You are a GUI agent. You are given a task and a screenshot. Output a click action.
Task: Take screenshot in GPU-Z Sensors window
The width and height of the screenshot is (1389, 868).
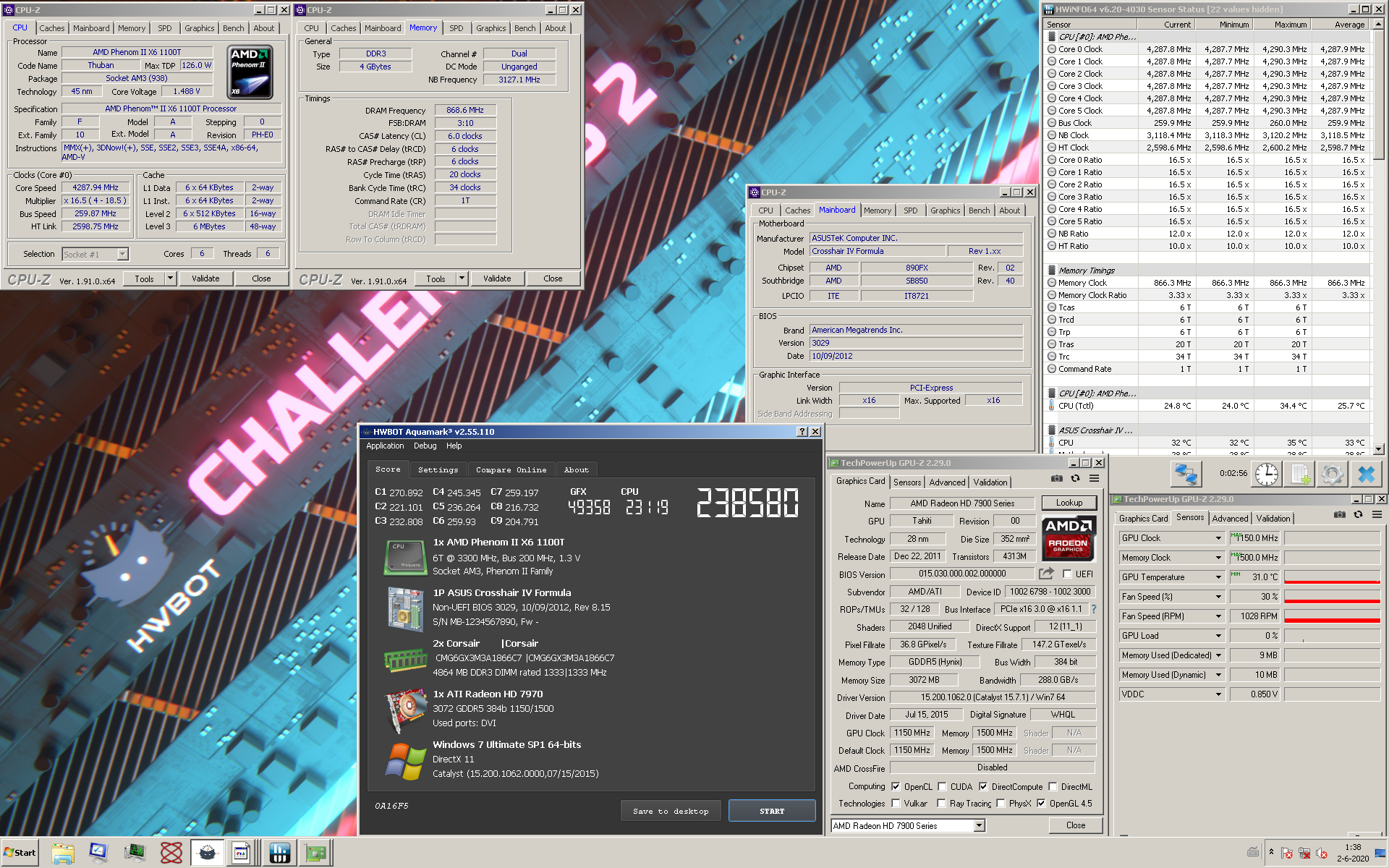point(1340,514)
